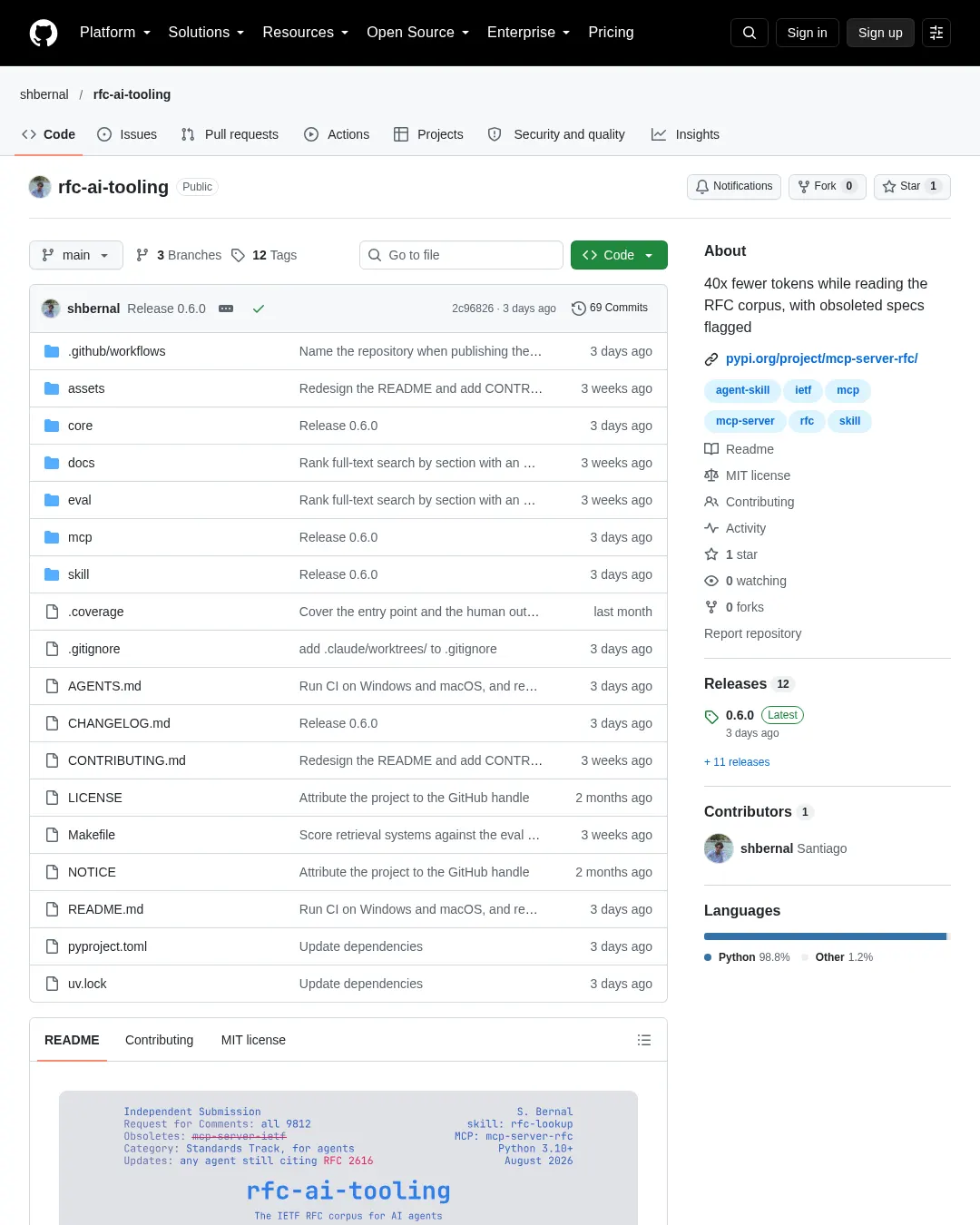
Task: Click the eye icon beside 0 watching
Action: (711, 581)
